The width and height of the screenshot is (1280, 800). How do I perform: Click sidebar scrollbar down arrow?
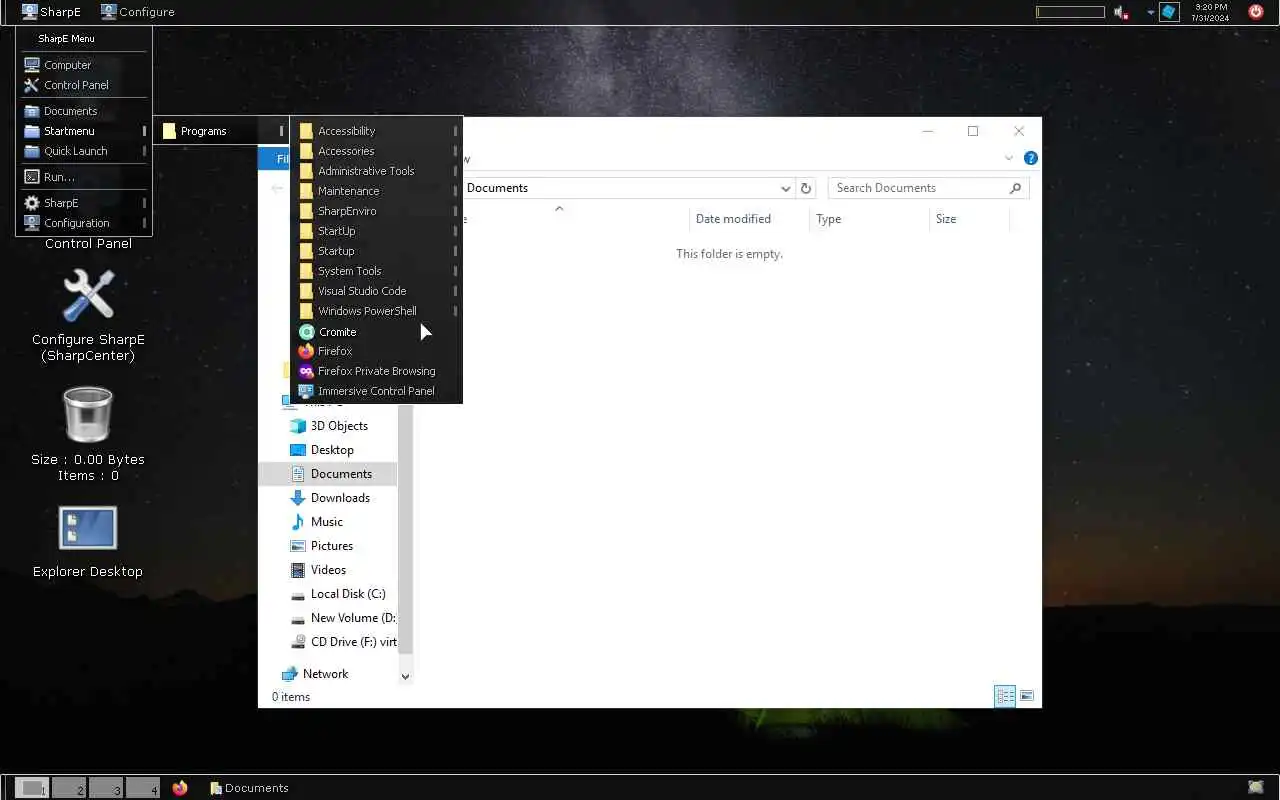tap(405, 677)
